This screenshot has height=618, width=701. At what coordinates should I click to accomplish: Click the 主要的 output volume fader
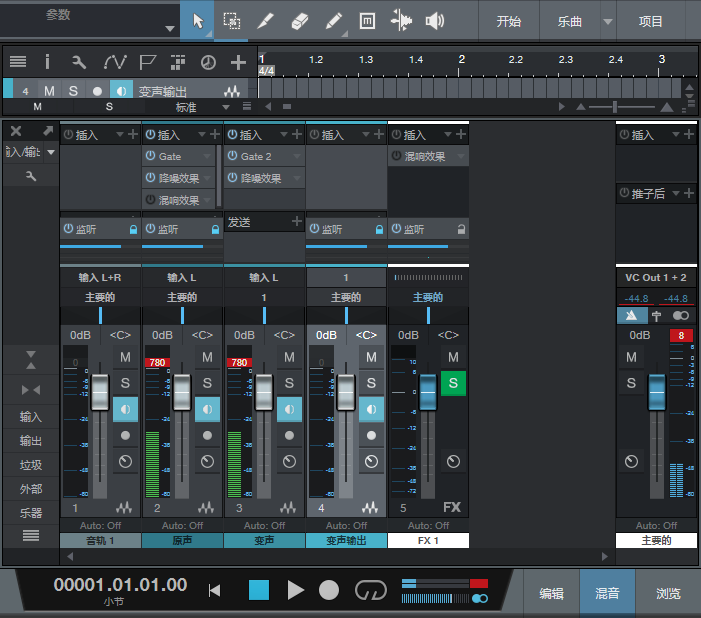[x=657, y=392]
